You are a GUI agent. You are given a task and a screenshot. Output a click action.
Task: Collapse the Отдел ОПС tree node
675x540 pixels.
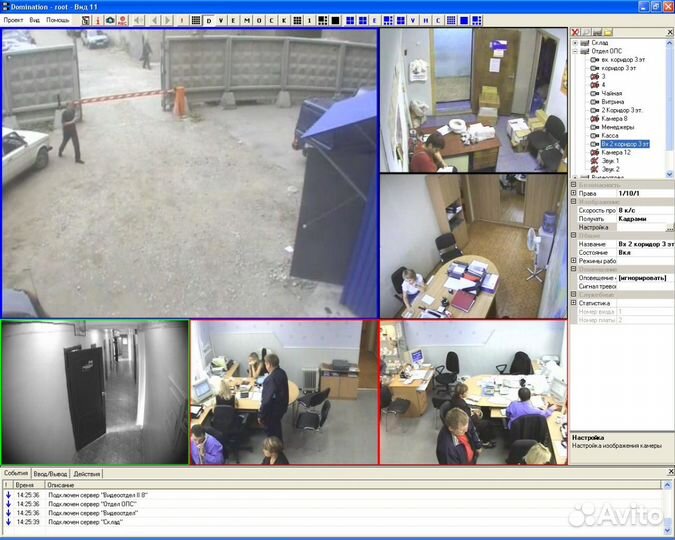(x=574, y=52)
